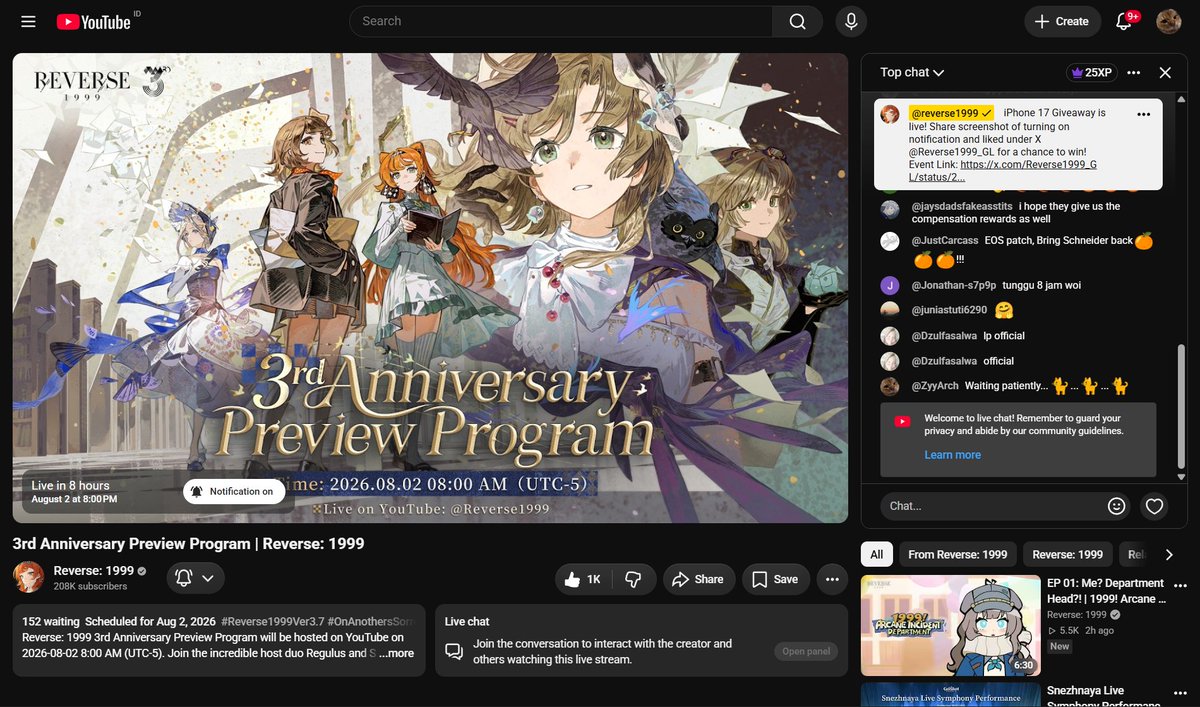Close the live chat panel
Viewport: 1200px width, 707px height.
click(1165, 72)
